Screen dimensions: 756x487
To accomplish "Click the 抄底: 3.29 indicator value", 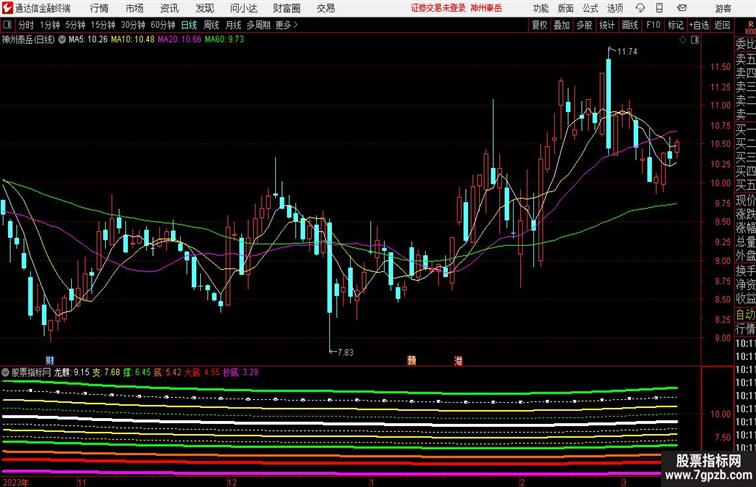I will point(240,372).
